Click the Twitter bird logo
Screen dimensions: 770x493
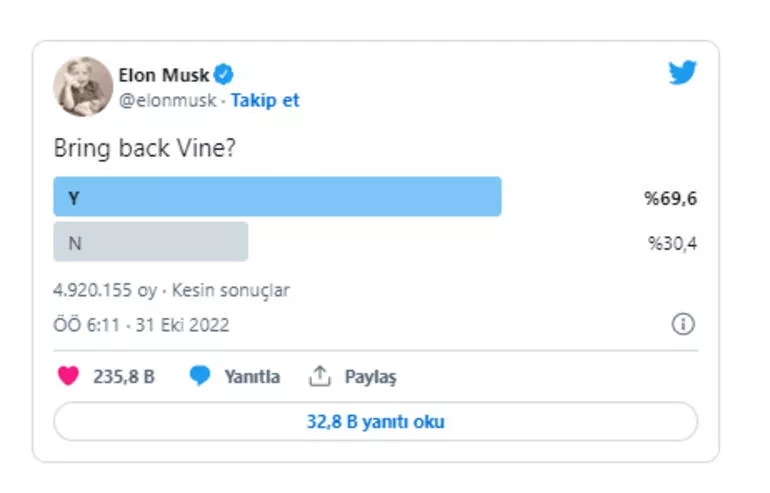(683, 73)
